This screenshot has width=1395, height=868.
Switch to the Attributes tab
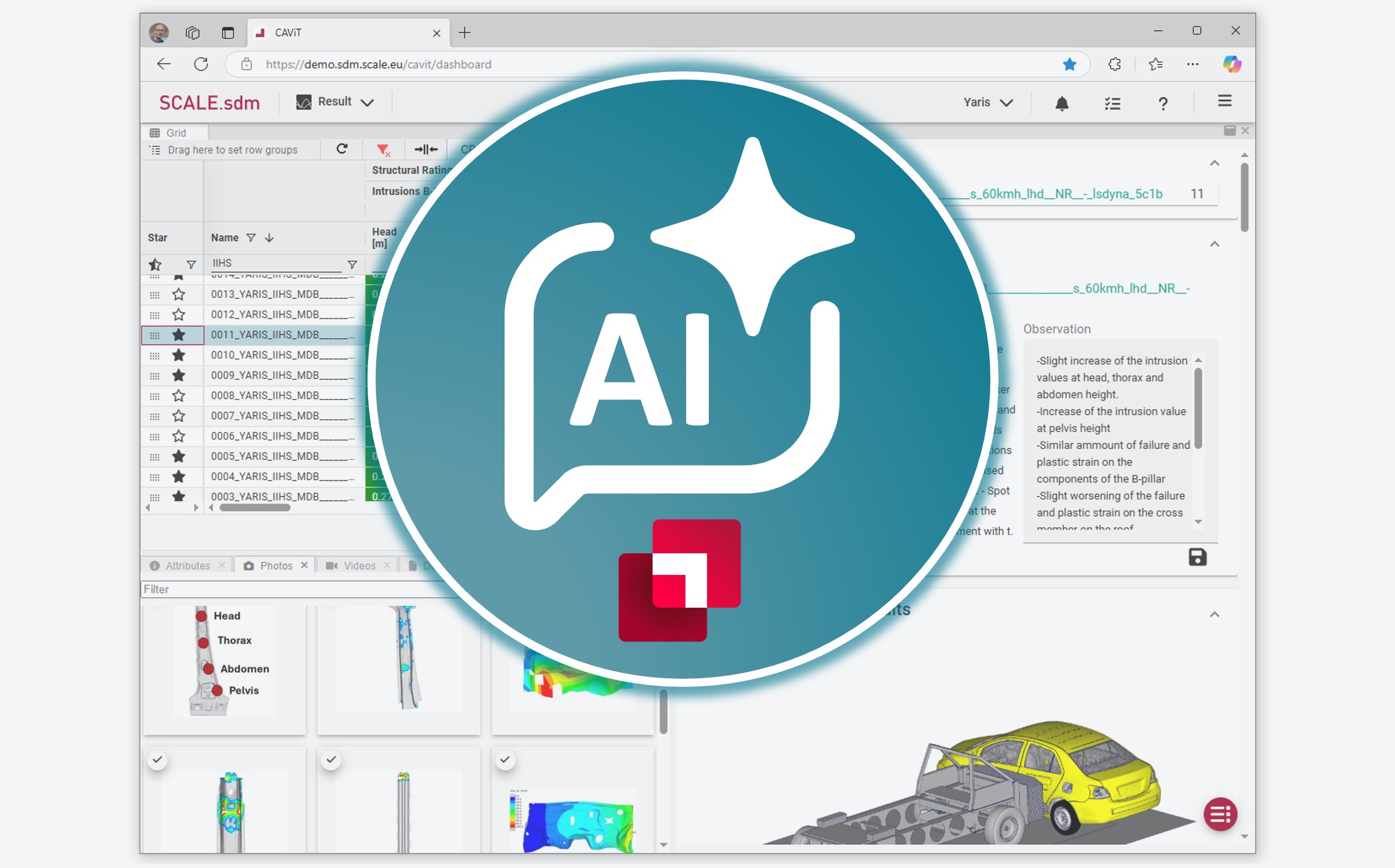pos(188,566)
